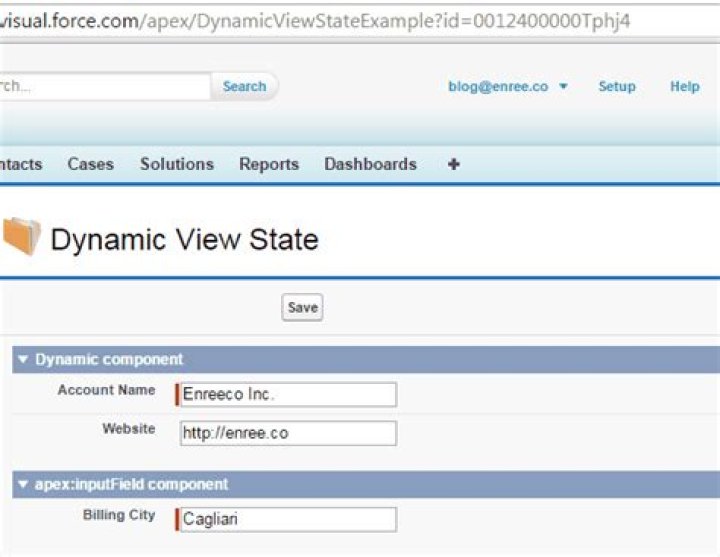
Task: Open the Setup link
Action: click(616, 87)
